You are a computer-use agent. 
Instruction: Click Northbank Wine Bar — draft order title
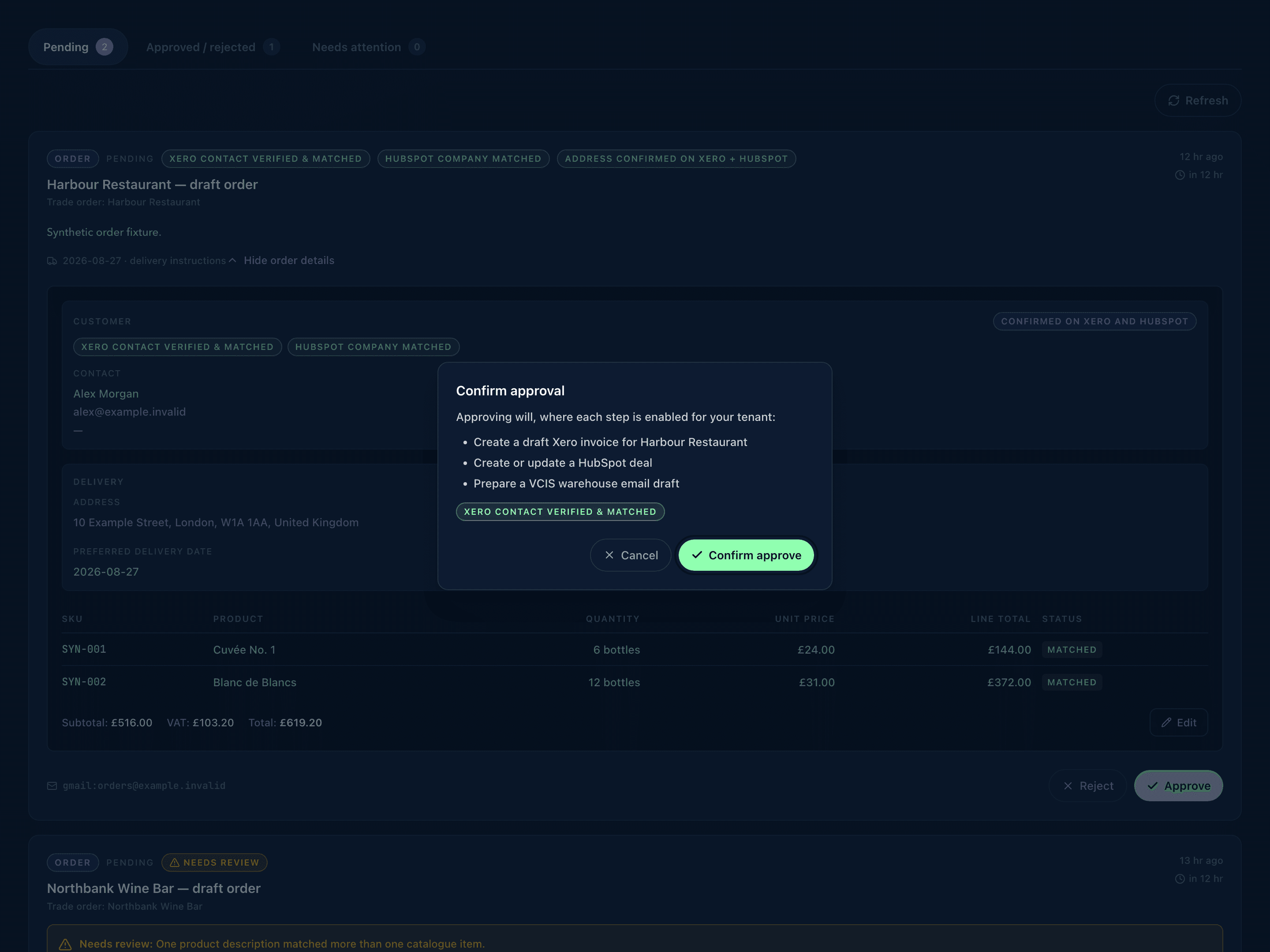pos(153,888)
